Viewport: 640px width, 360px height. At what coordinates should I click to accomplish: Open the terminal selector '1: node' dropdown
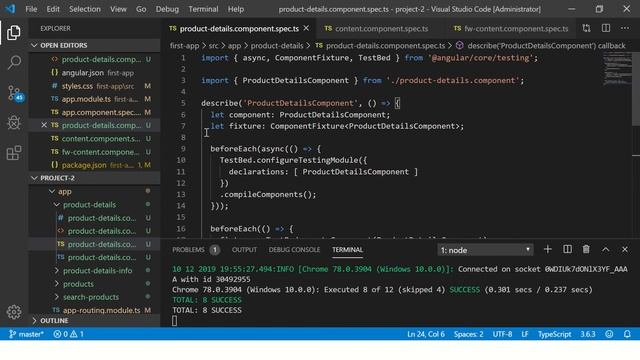click(485, 250)
